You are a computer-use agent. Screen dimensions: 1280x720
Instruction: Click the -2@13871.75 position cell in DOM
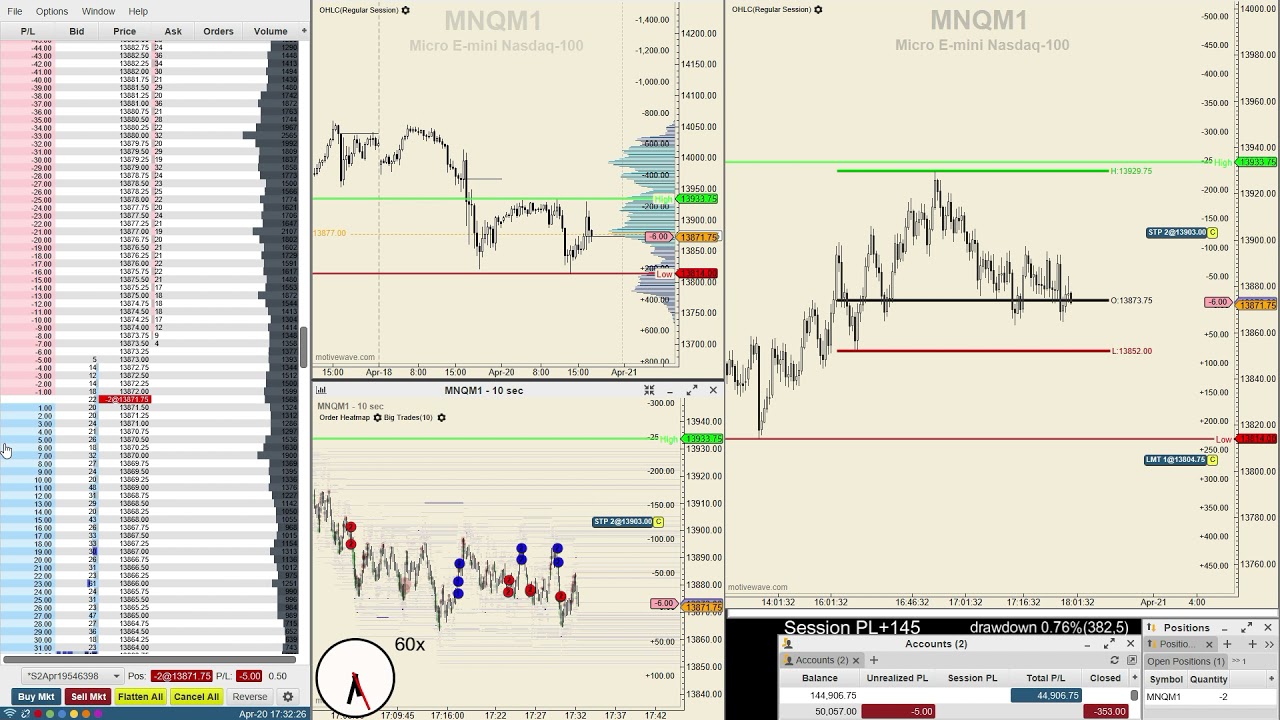click(x=126, y=400)
